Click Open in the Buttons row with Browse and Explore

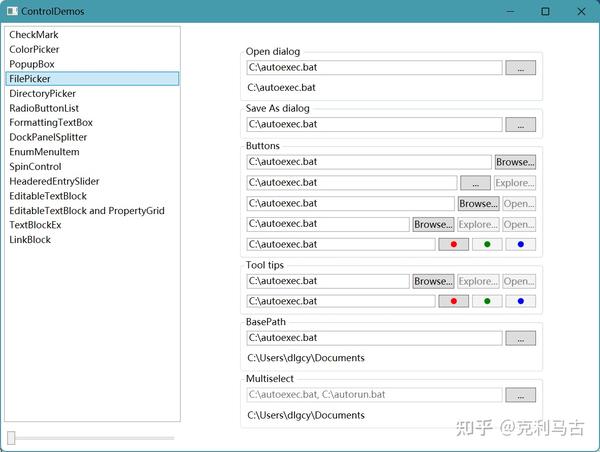pos(519,224)
